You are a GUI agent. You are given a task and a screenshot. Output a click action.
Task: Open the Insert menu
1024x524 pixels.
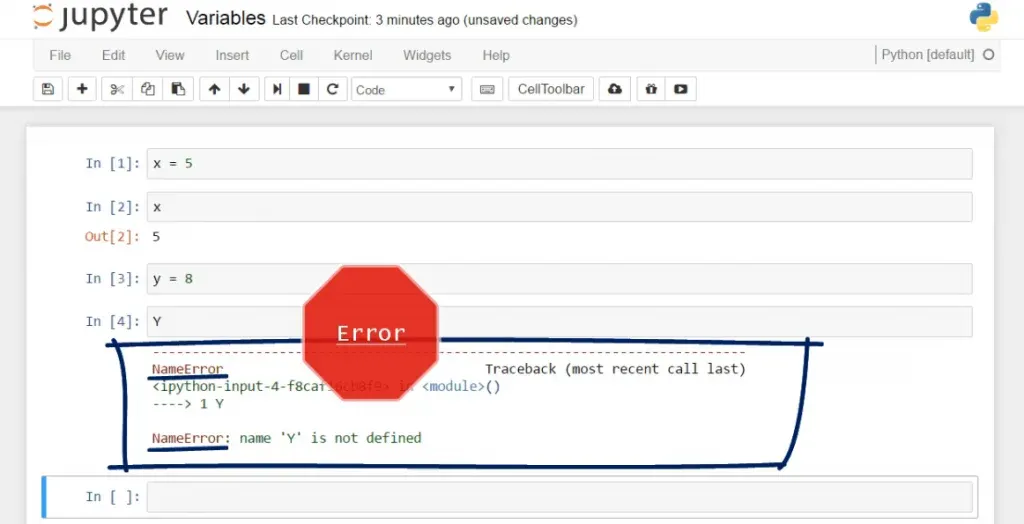click(x=232, y=55)
